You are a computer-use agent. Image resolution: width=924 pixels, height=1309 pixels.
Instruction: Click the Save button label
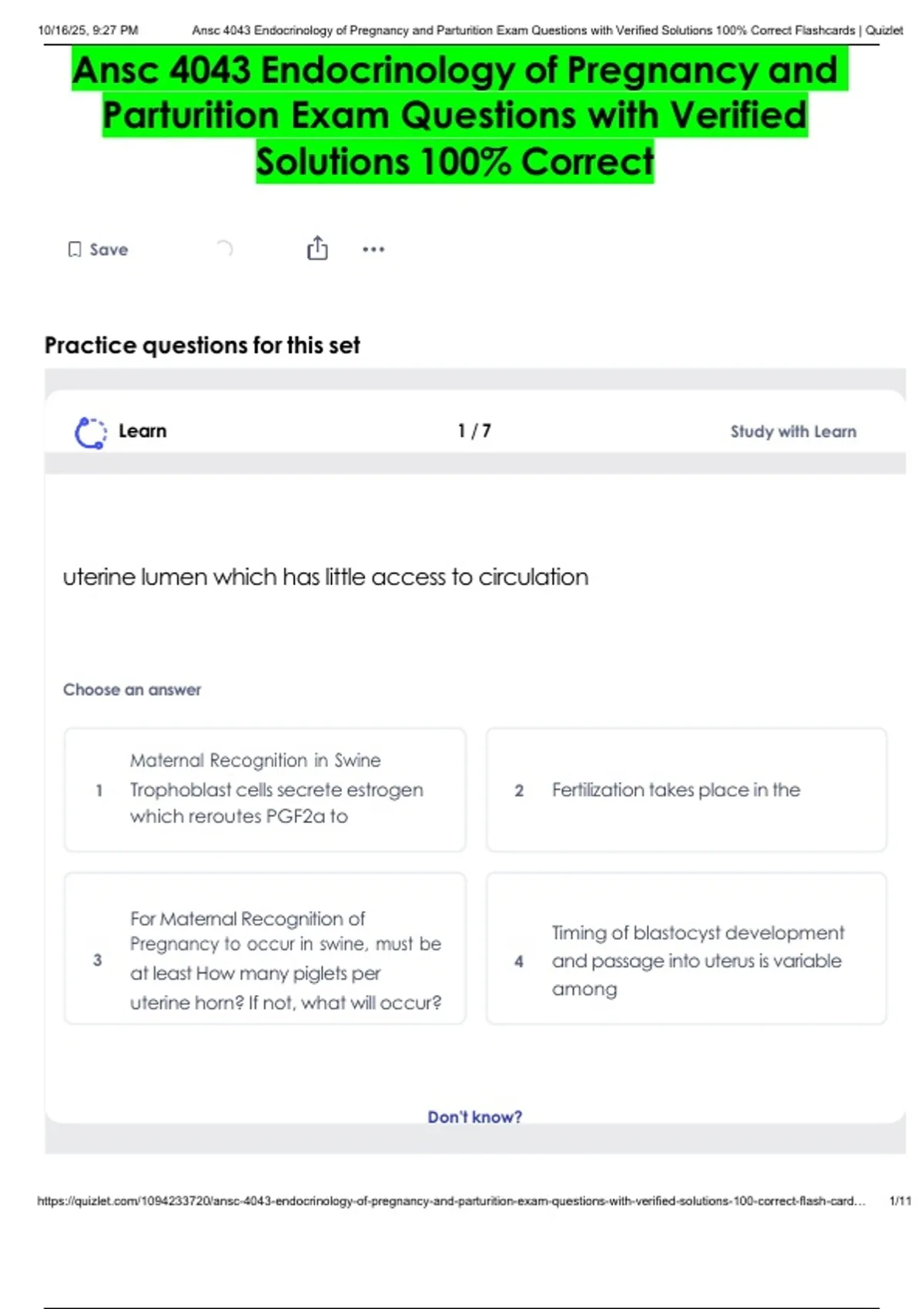click(x=109, y=249)
